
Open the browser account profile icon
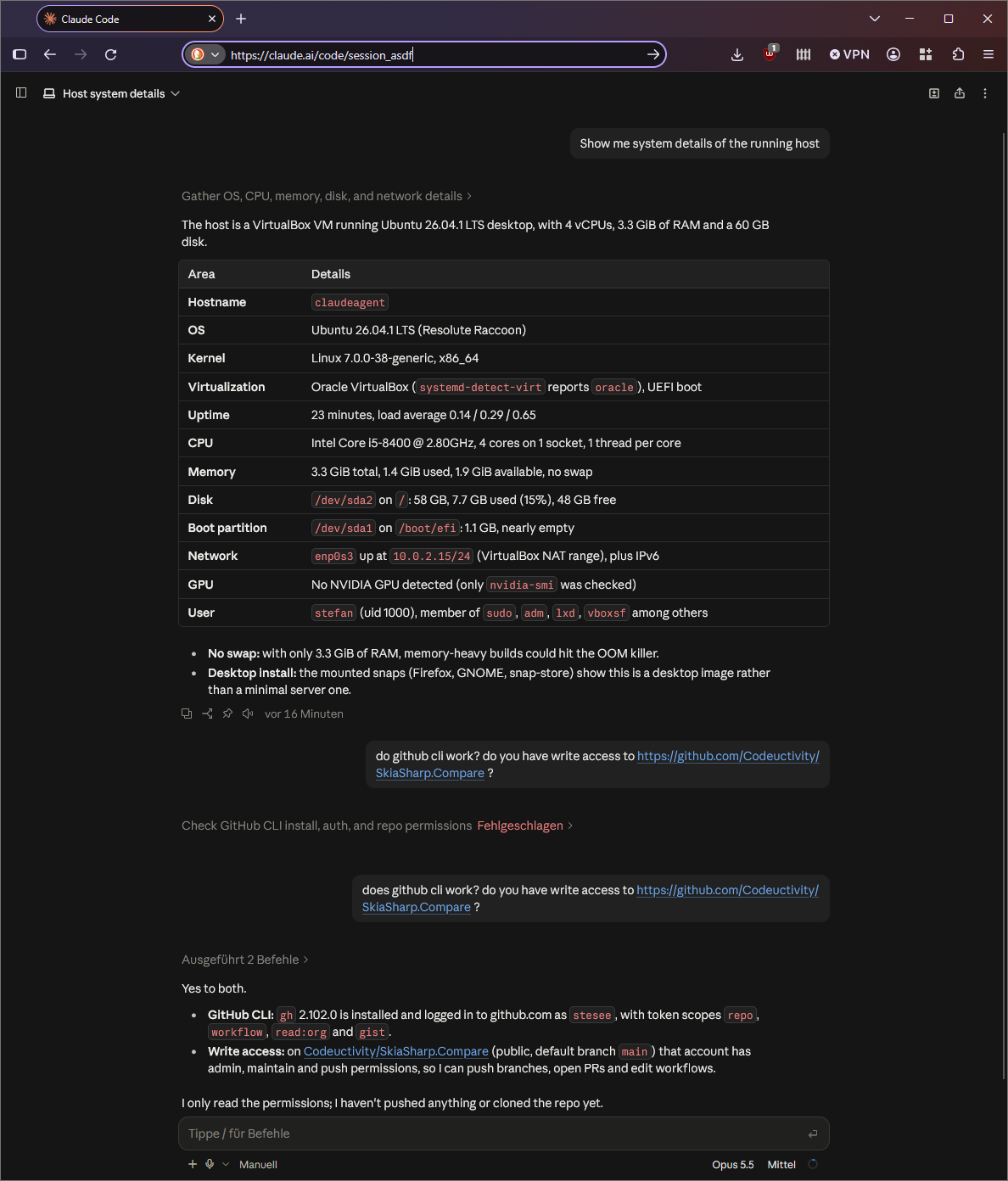(x=893, y=54)
